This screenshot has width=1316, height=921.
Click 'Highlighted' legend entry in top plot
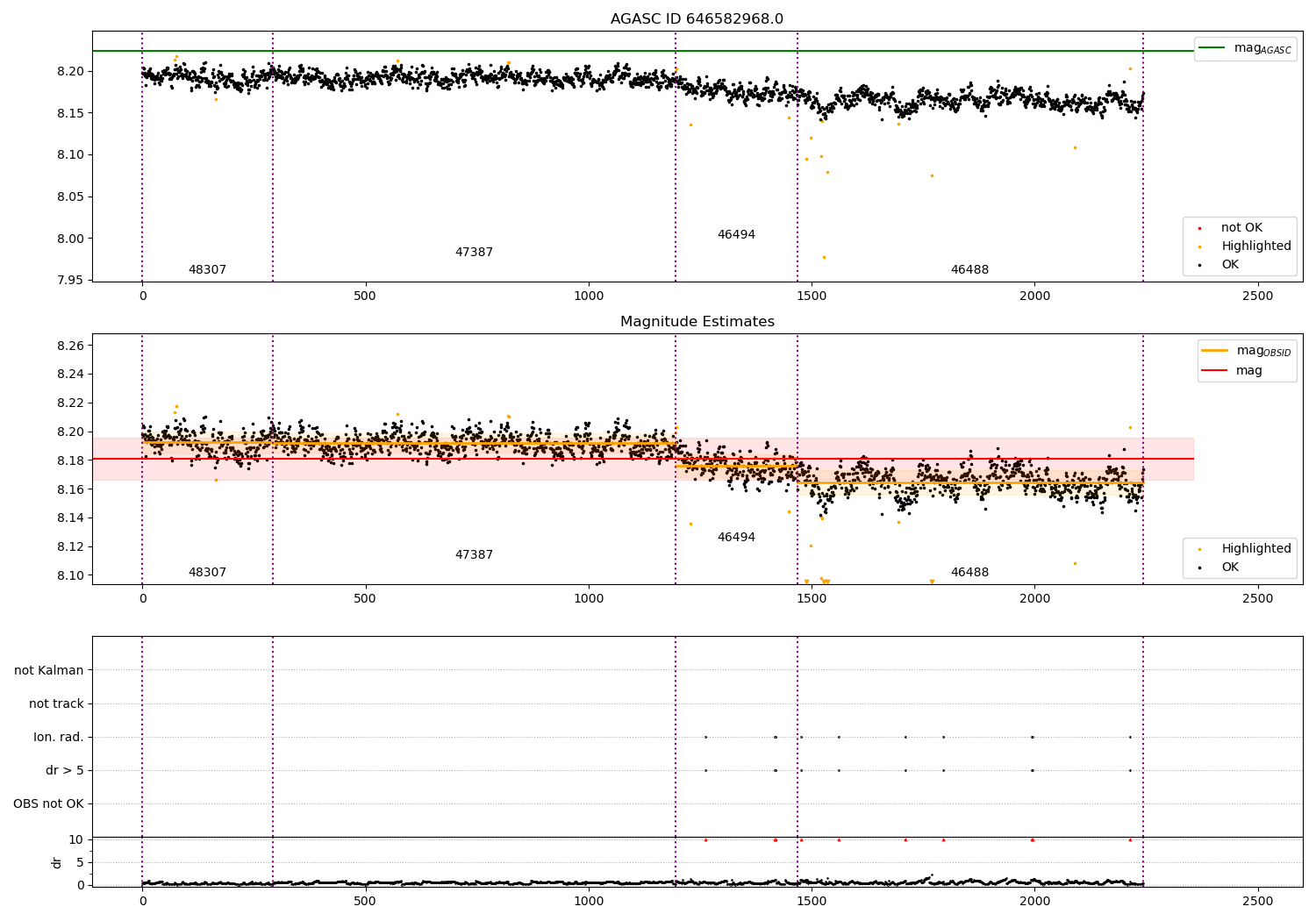click(x=1245, y=246)
